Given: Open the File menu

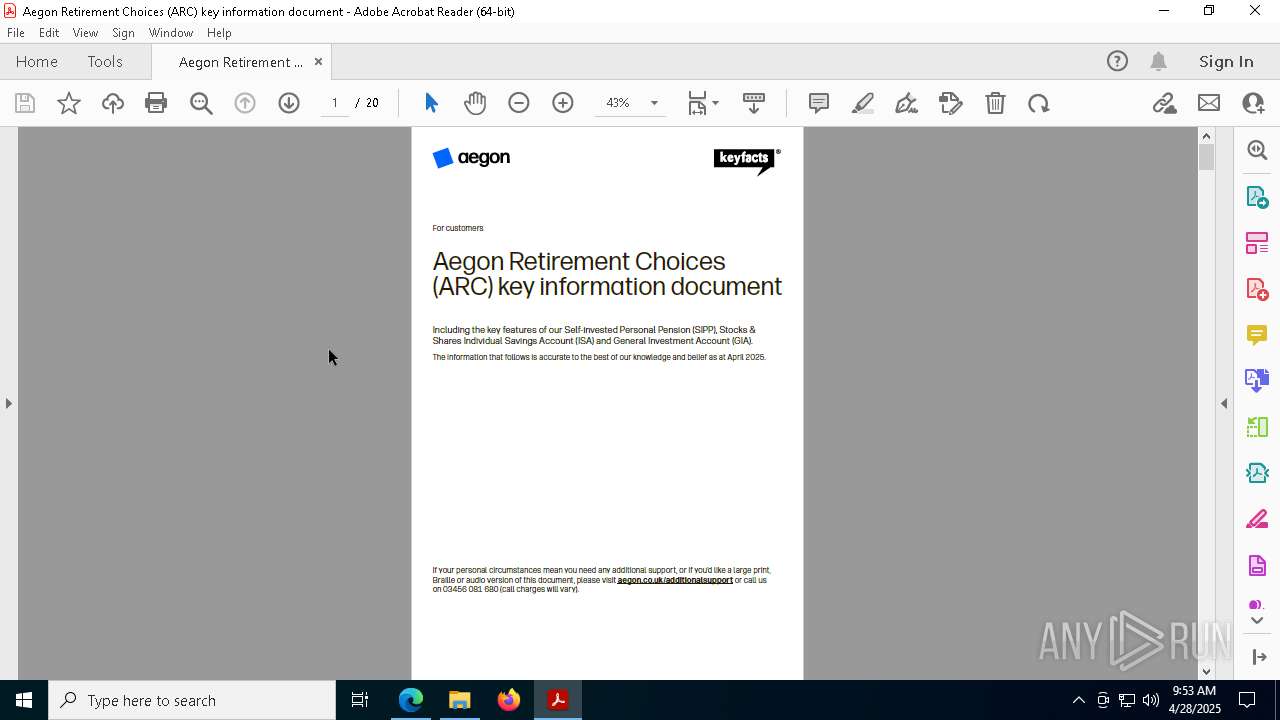Looking at the screenshot, I should point(16,32).
